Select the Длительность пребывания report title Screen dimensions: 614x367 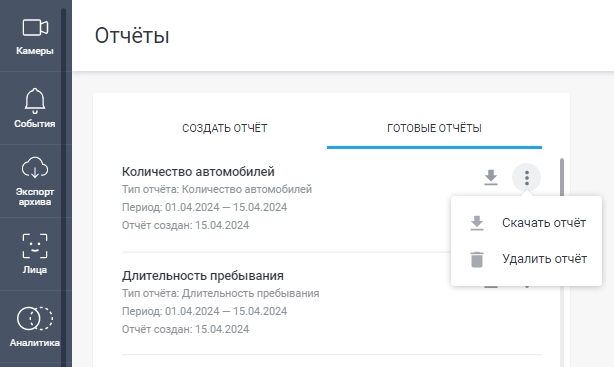click(x=202, y=276)
